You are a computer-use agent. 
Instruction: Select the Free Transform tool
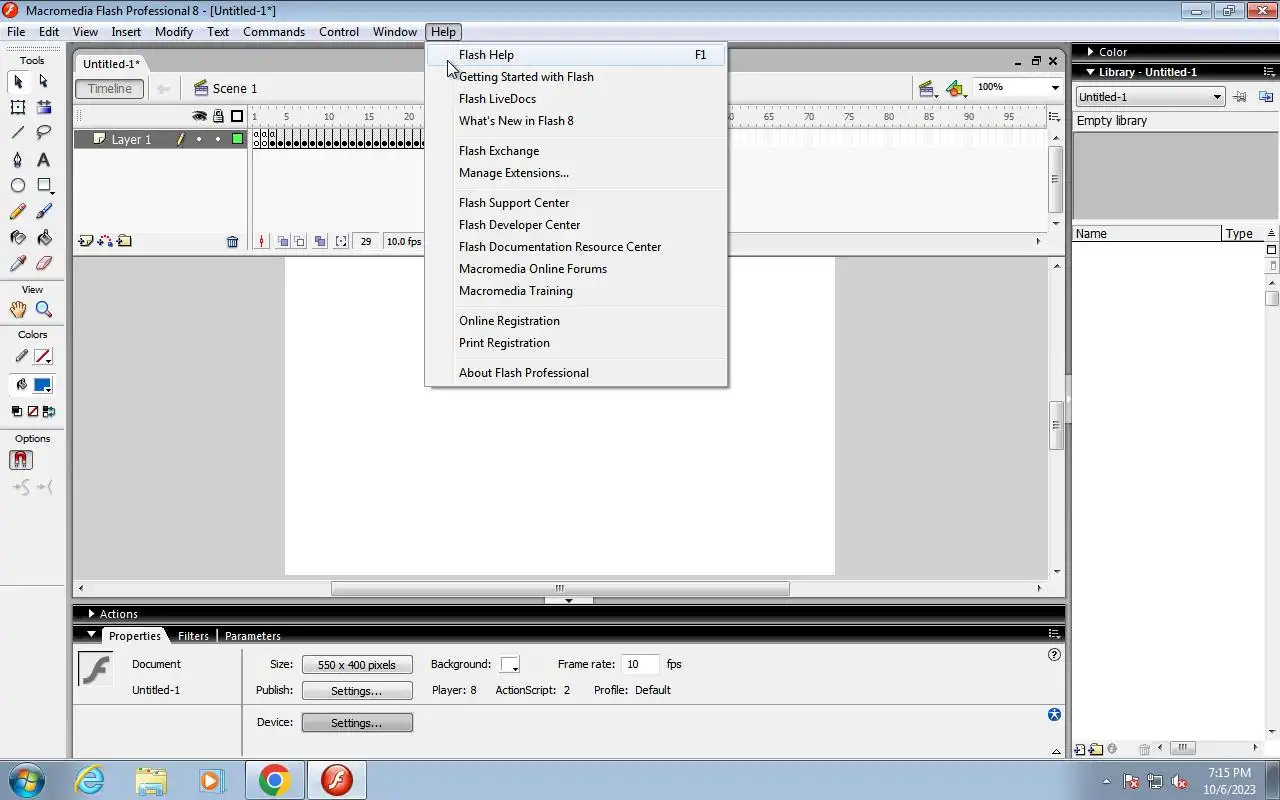tap(18, 107)
